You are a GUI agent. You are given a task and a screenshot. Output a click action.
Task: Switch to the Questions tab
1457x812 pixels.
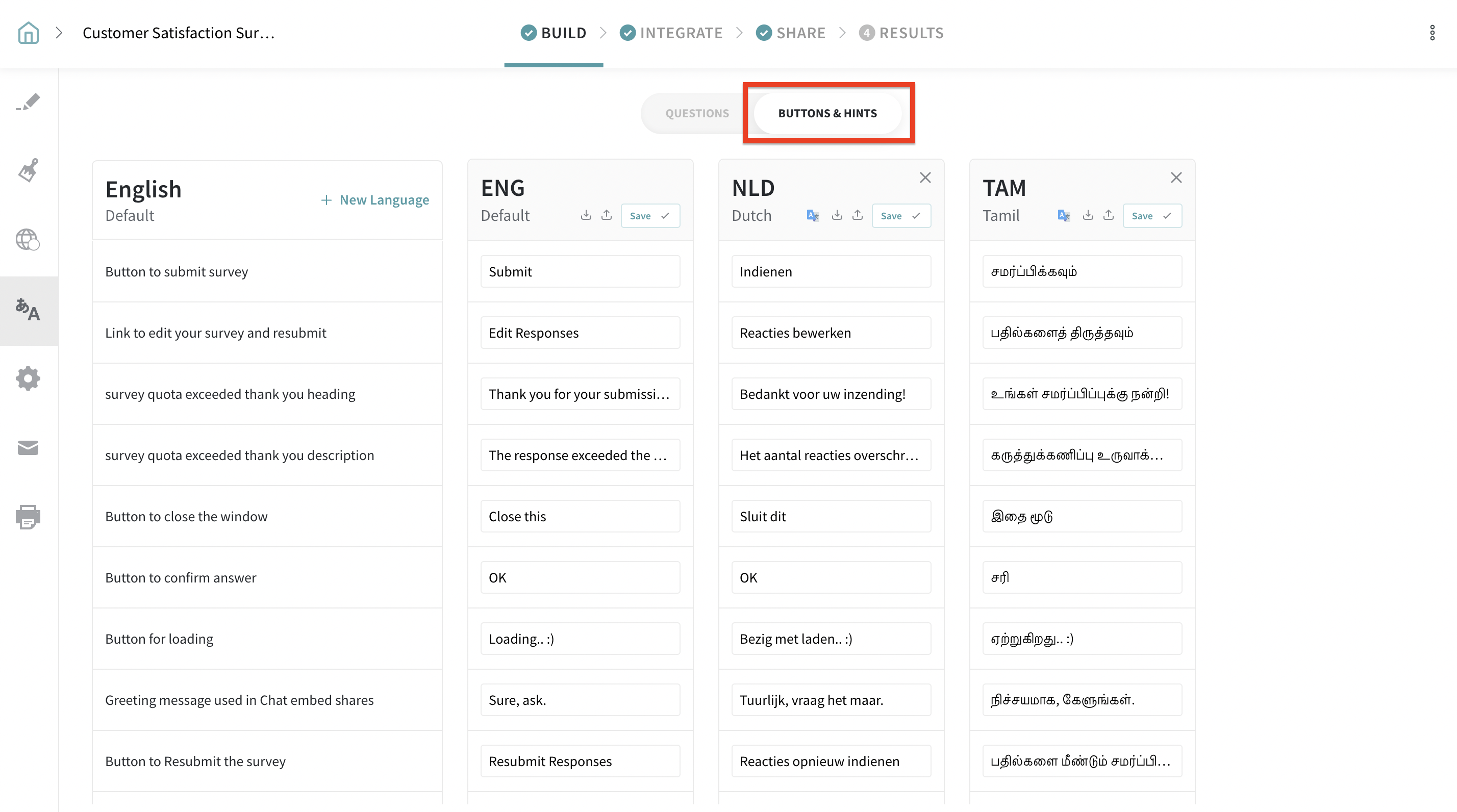click(697, 113)
